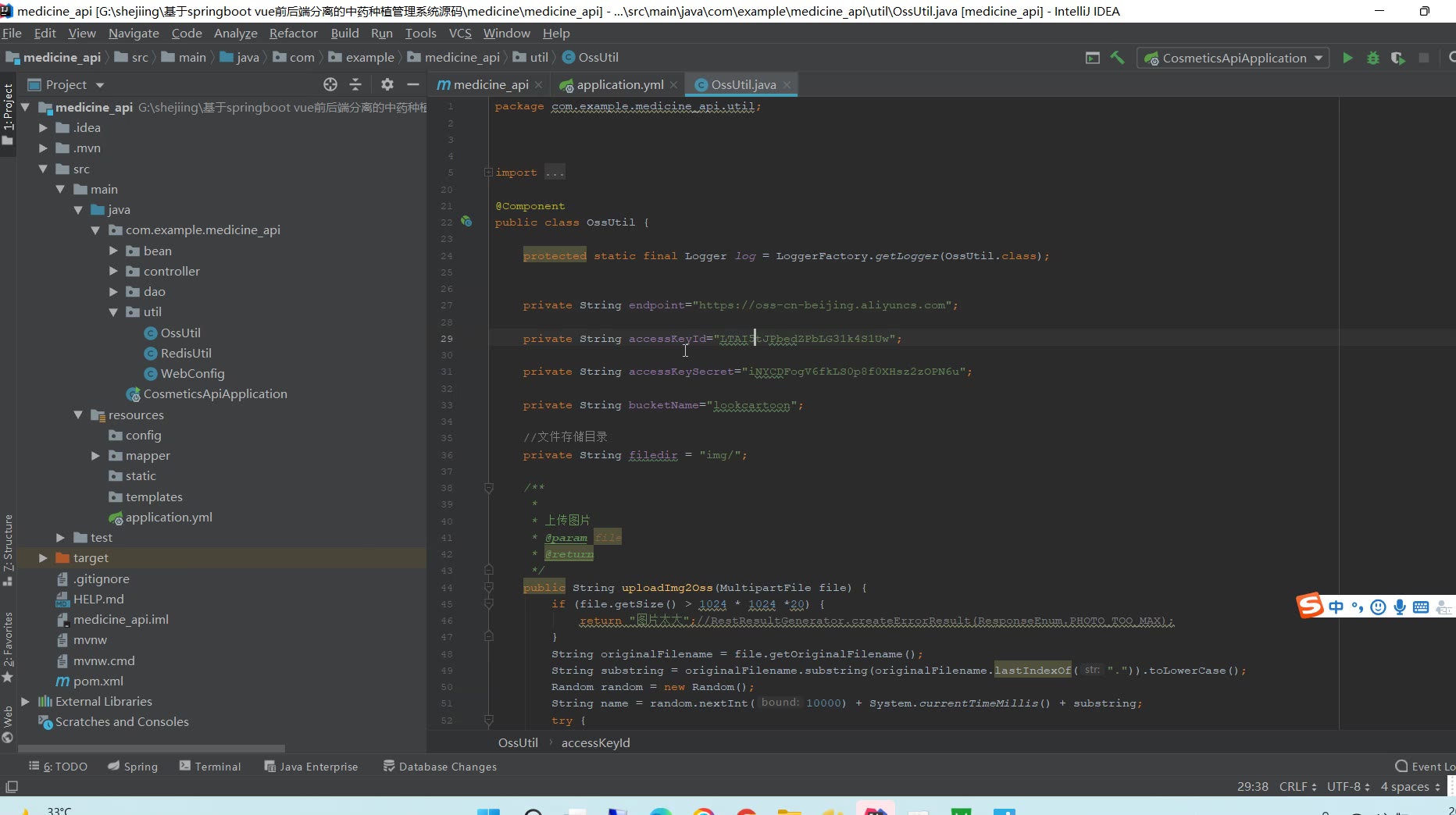Toggle fold on the import block
The width and height of the screenshot is (1456, 815).
tap(488, 173)
